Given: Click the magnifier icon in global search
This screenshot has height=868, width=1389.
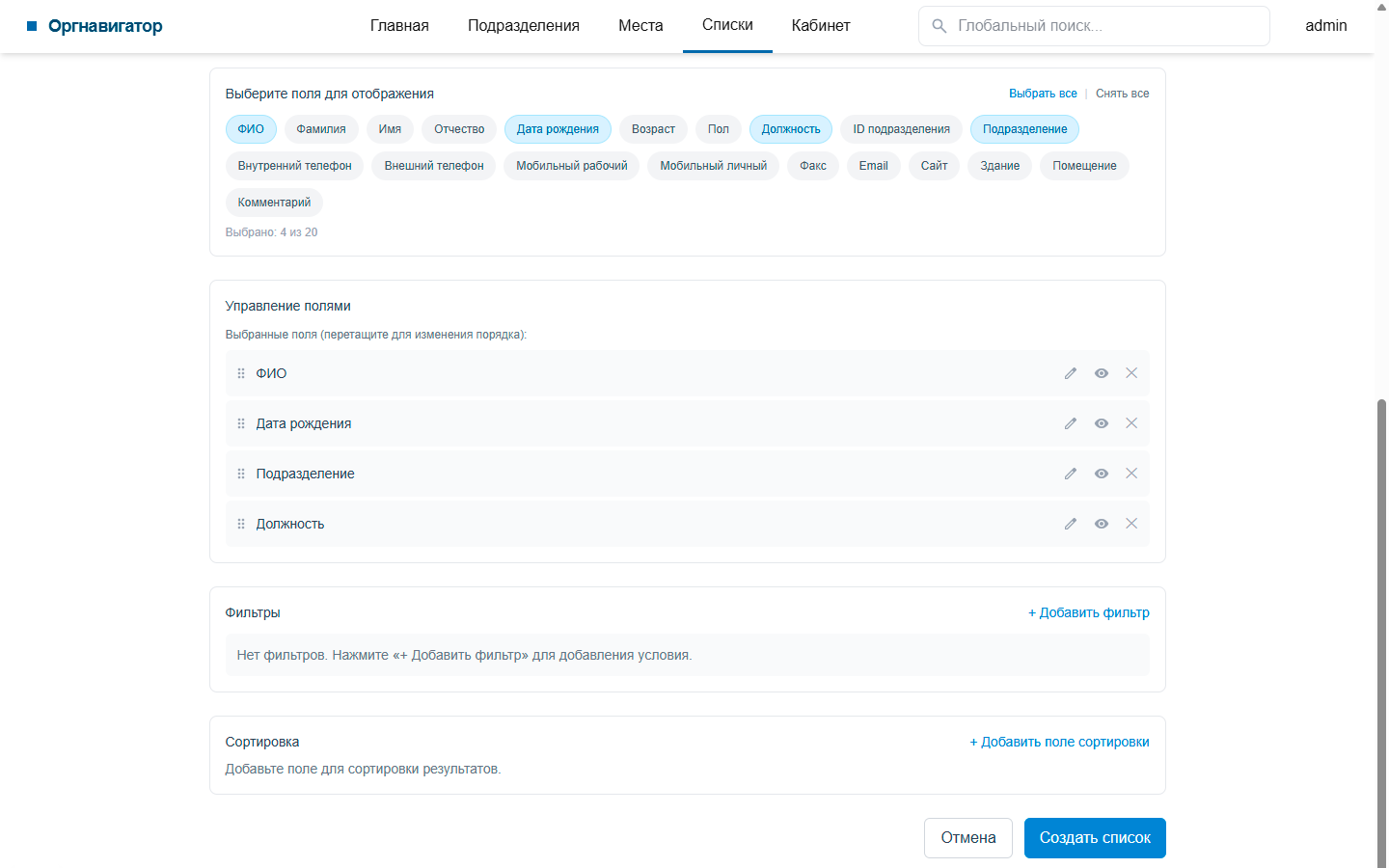Looking at the screenshot, I should (939, 26).
